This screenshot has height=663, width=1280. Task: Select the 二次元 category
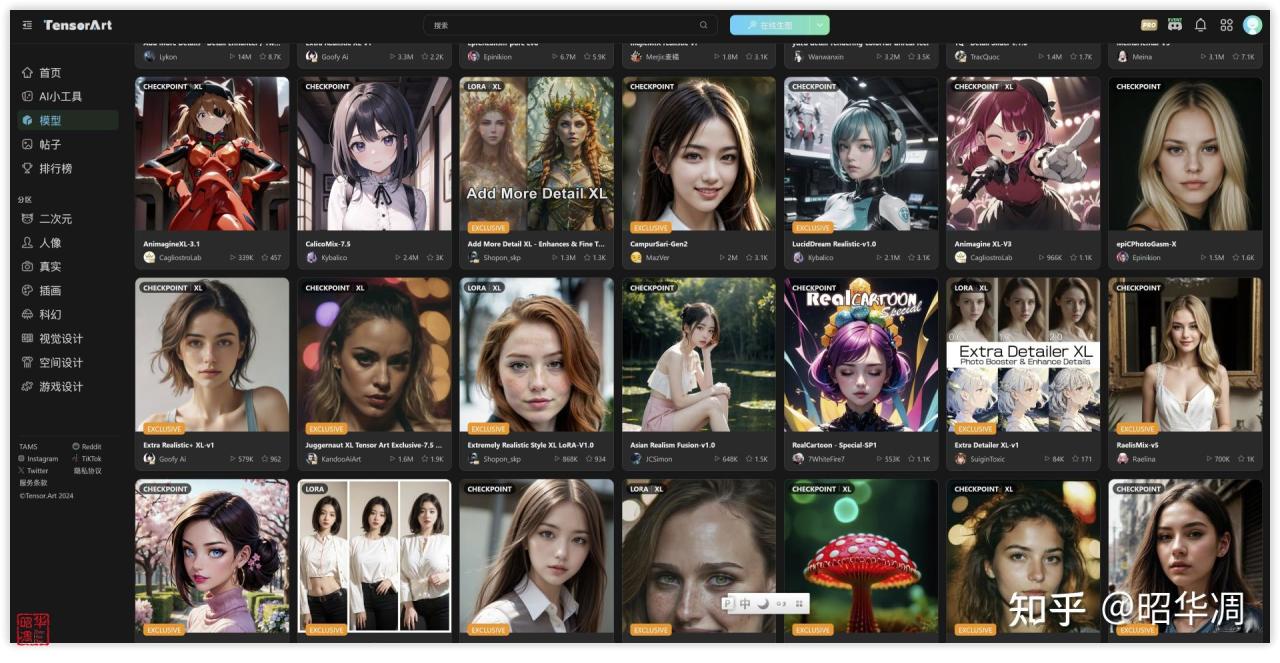67,219
